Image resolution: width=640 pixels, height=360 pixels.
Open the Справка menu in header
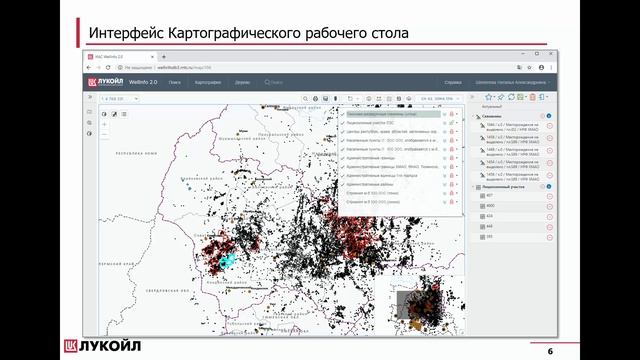click(453, 82)
